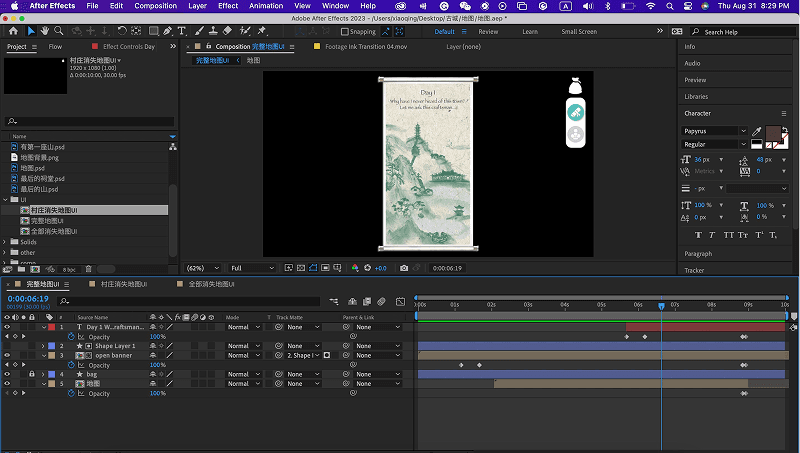
Task: Switch to the Learn workspace
Action: pyautogui.click(x=530, y=31)
